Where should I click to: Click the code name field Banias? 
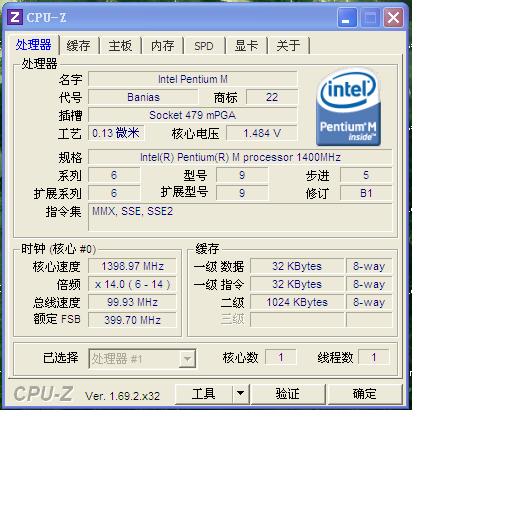[x=143, y=97]
